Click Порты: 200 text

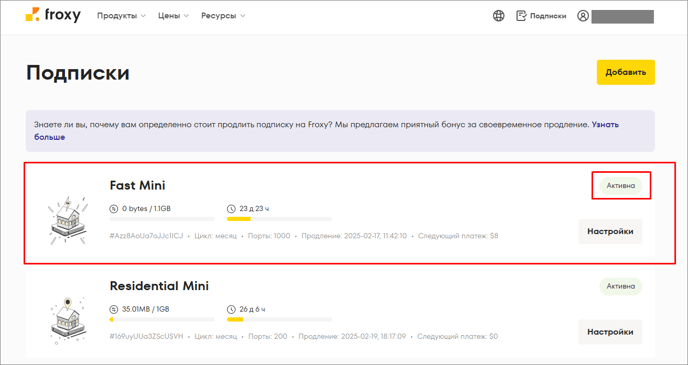pyautogui.click(x=268, y=336)
